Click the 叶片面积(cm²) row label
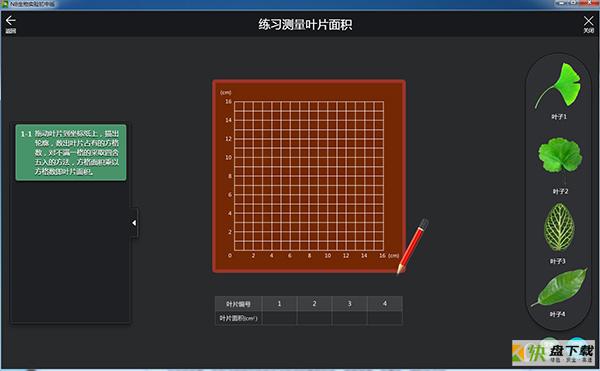Image resolution: width=600 pixels, height=371 pixels. pos(238,318)
